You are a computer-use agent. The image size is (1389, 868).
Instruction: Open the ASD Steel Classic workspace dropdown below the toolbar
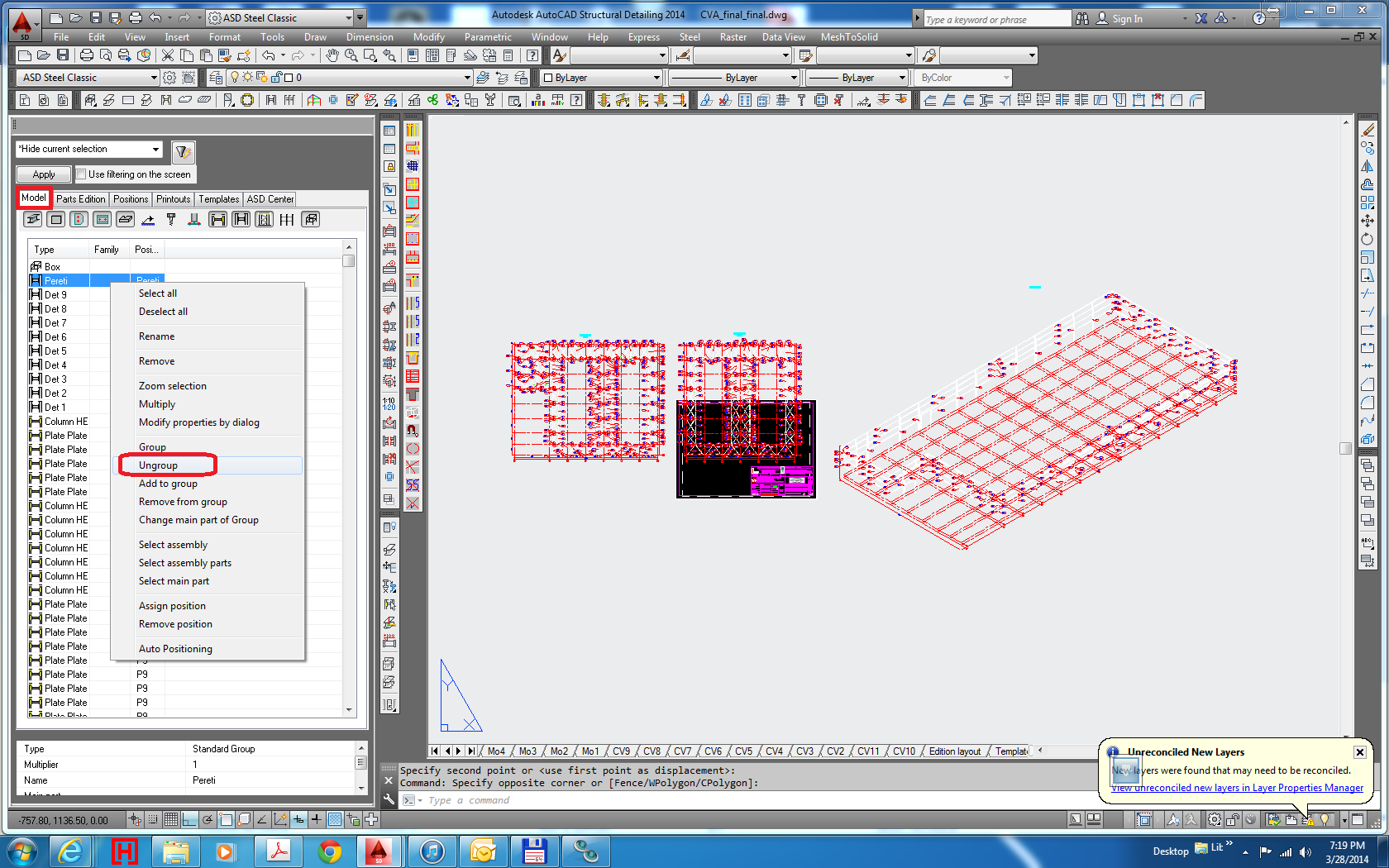[87, 77]
